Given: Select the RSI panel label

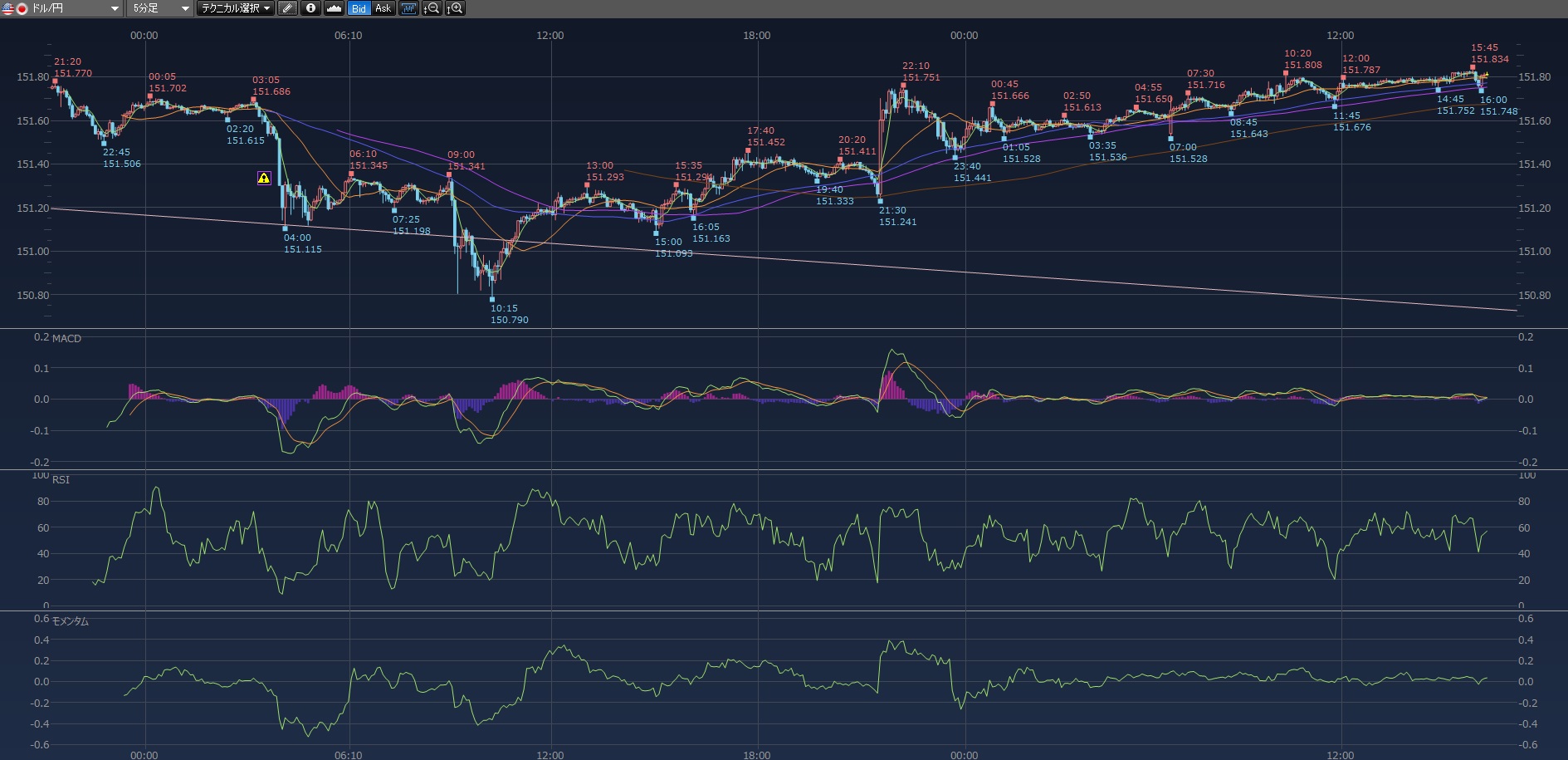Looking at the screenshot, I should 61,480.
